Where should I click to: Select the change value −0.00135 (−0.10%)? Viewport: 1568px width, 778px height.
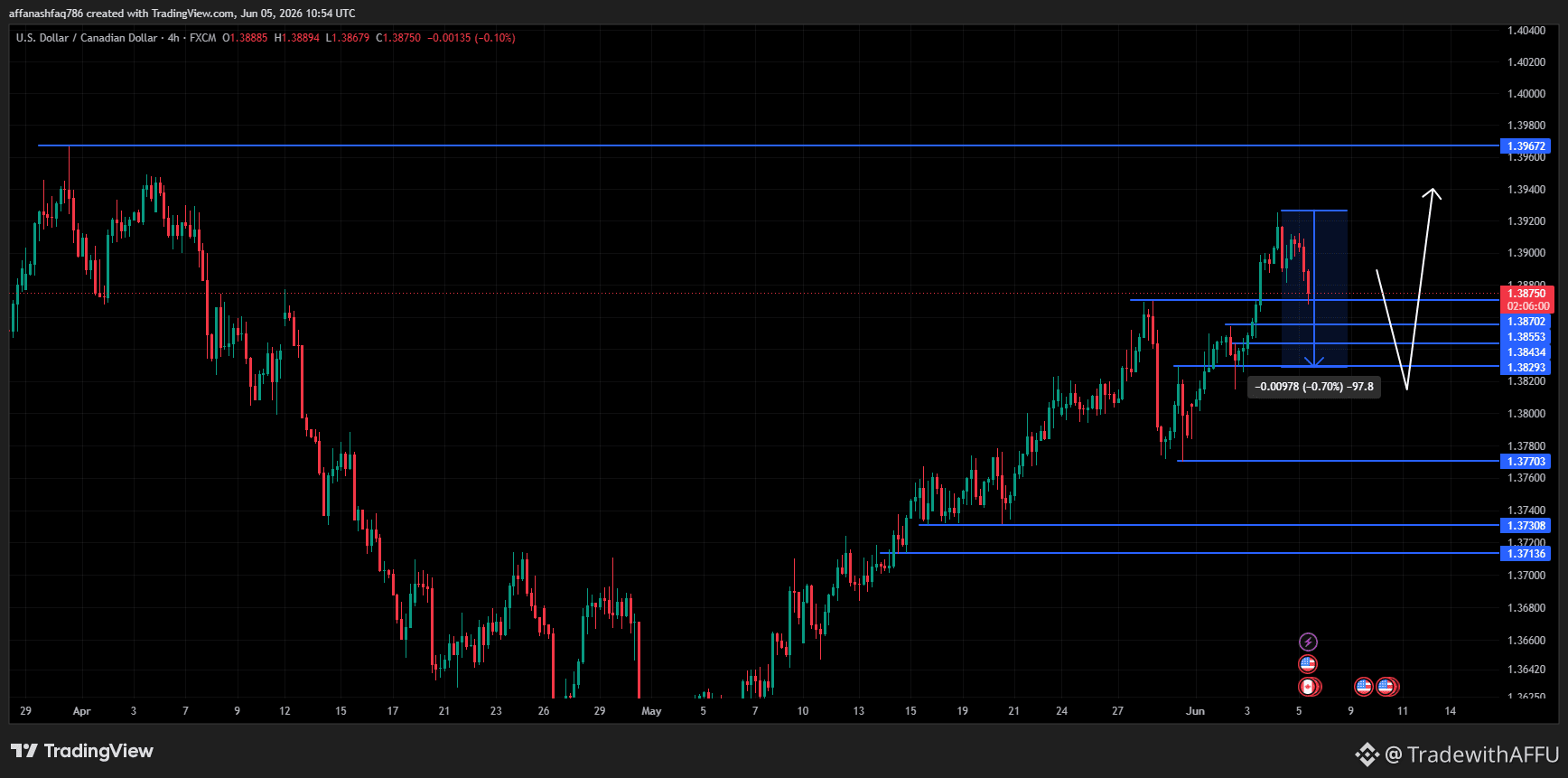(471, 38)
